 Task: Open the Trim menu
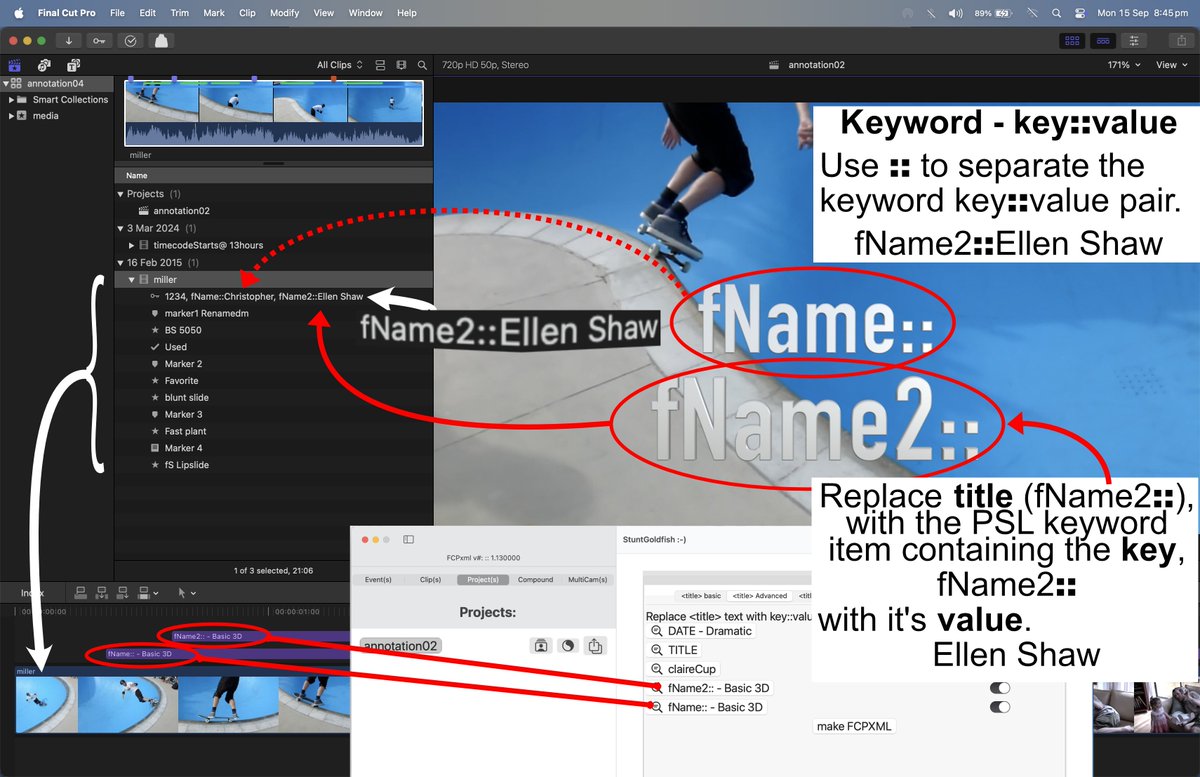pos(179,13)
